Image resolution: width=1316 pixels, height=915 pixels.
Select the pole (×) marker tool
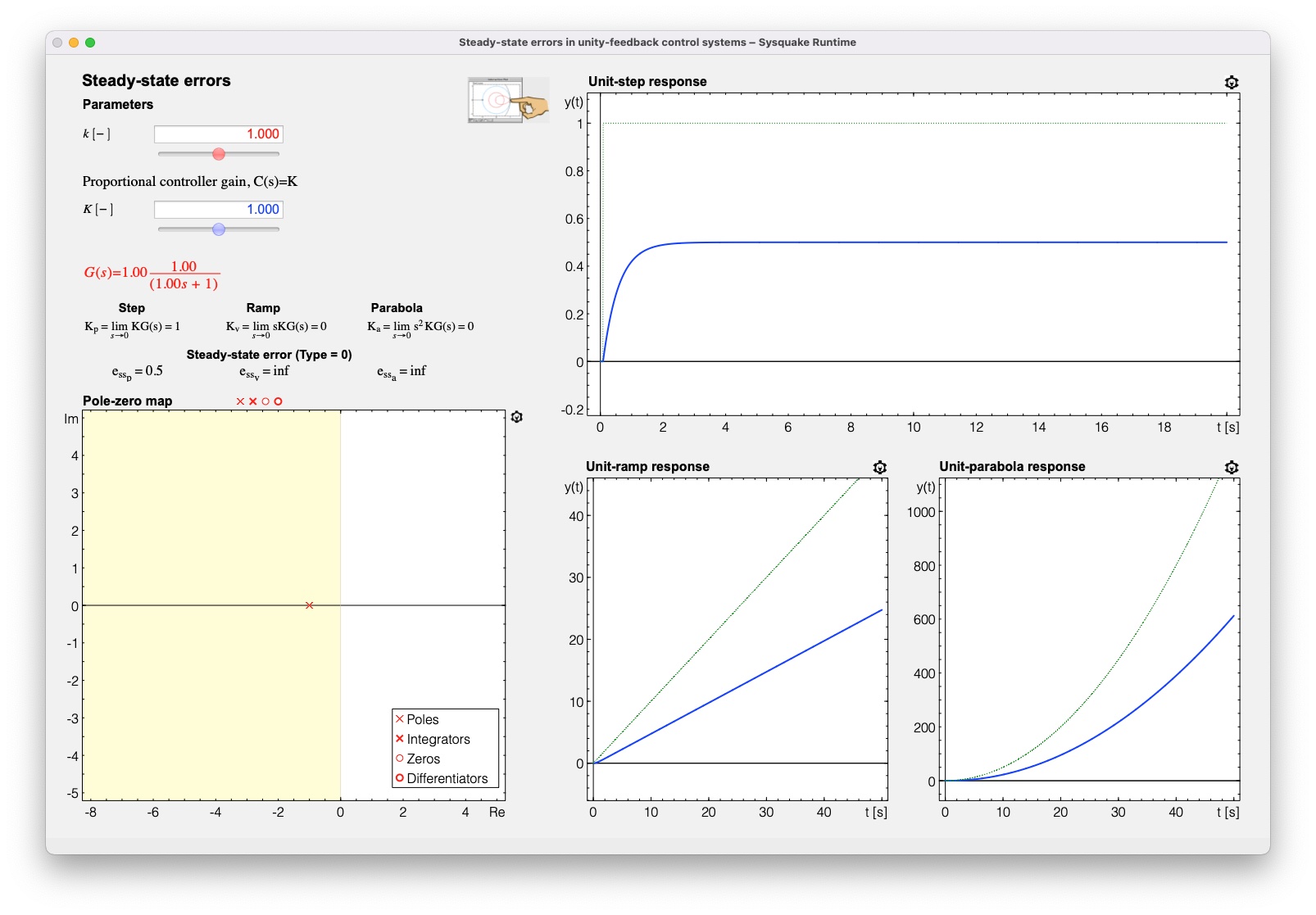[x=240, y=401]
